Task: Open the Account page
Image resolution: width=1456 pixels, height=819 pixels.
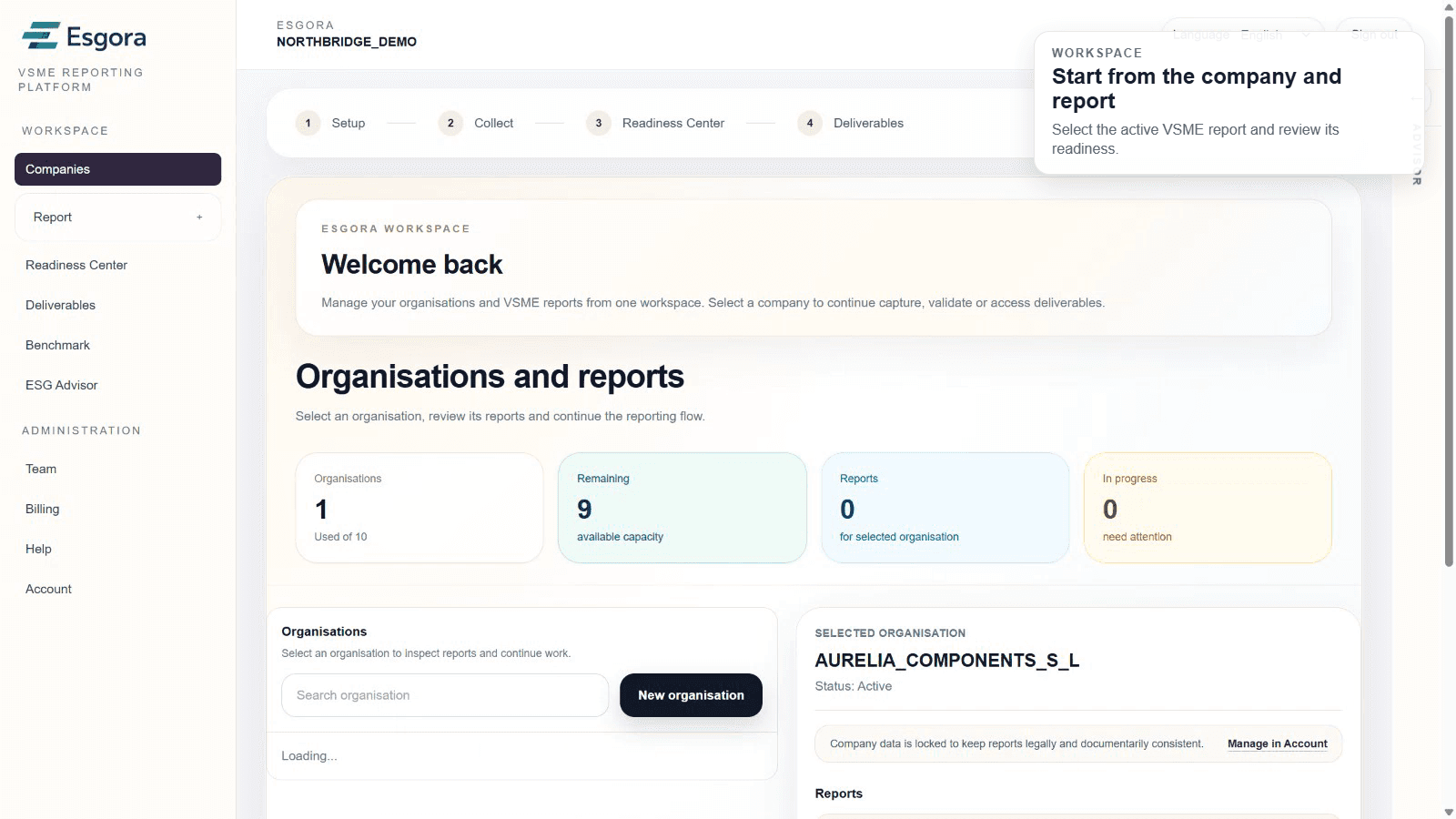Action: [x=48, y=589]
